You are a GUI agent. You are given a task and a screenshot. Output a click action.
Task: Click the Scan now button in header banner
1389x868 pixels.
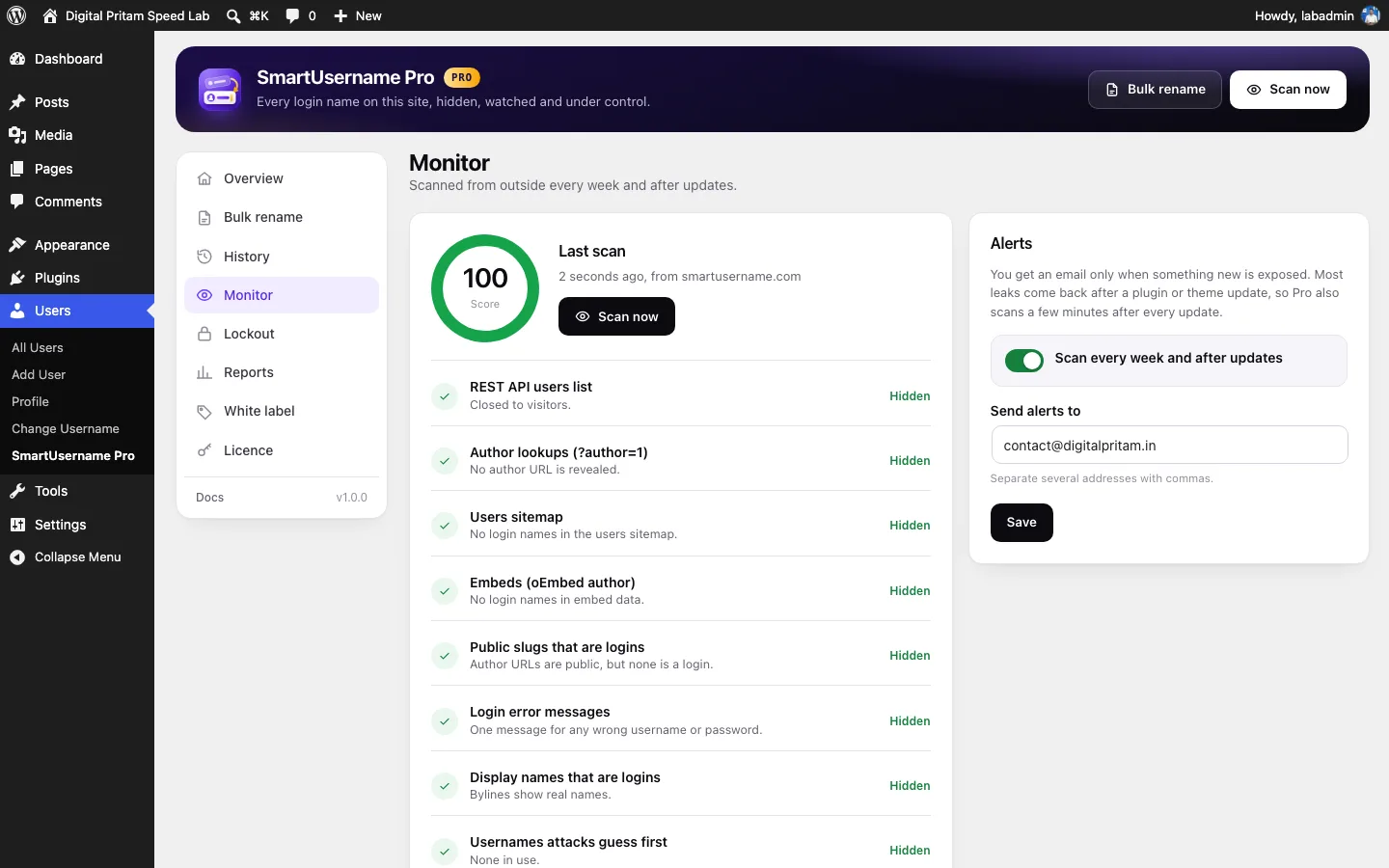point(1288,90)
